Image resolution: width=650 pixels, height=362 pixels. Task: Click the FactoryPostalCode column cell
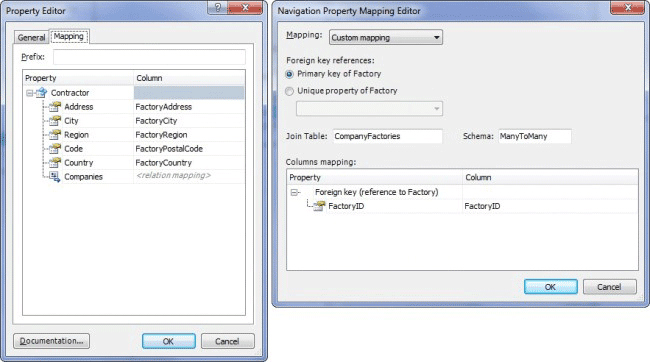(189, 148)
